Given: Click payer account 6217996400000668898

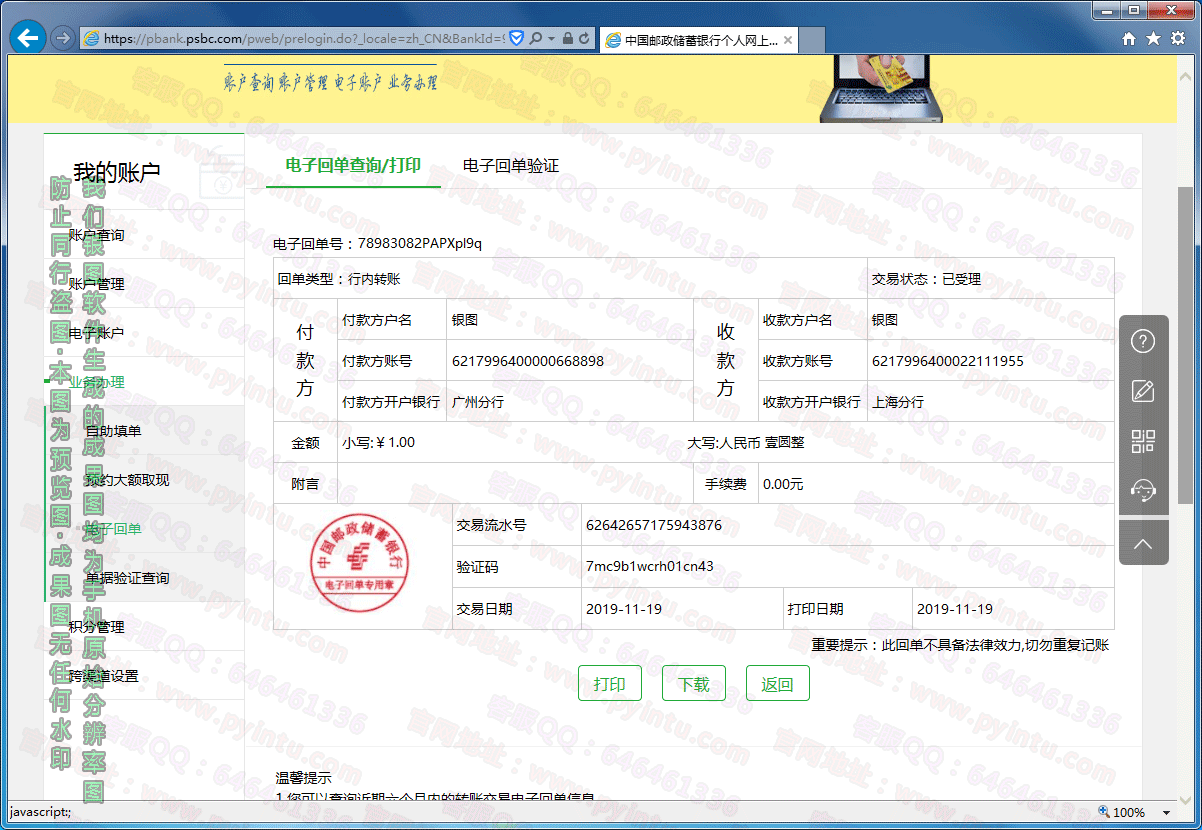Looking at the screenshot, I should 528,361.
